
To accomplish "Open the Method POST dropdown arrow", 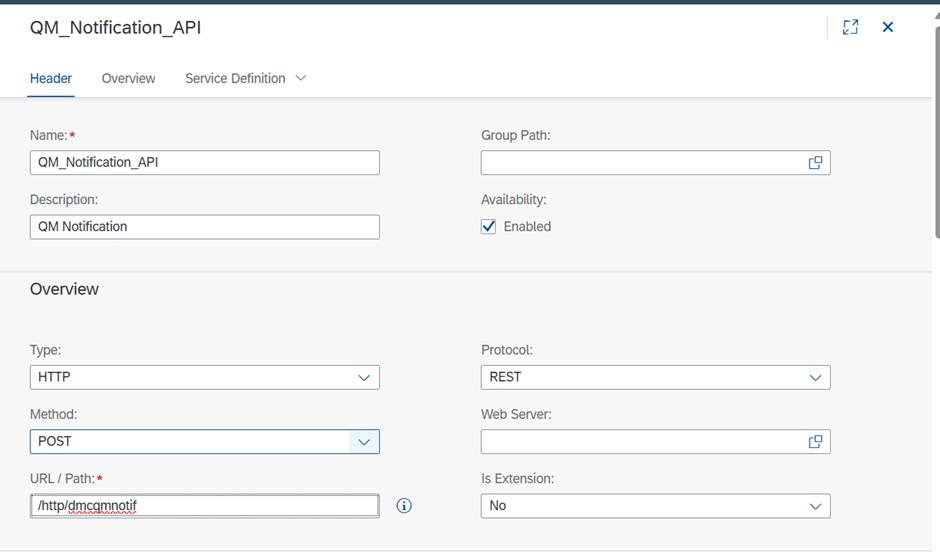I will point(364,442).
